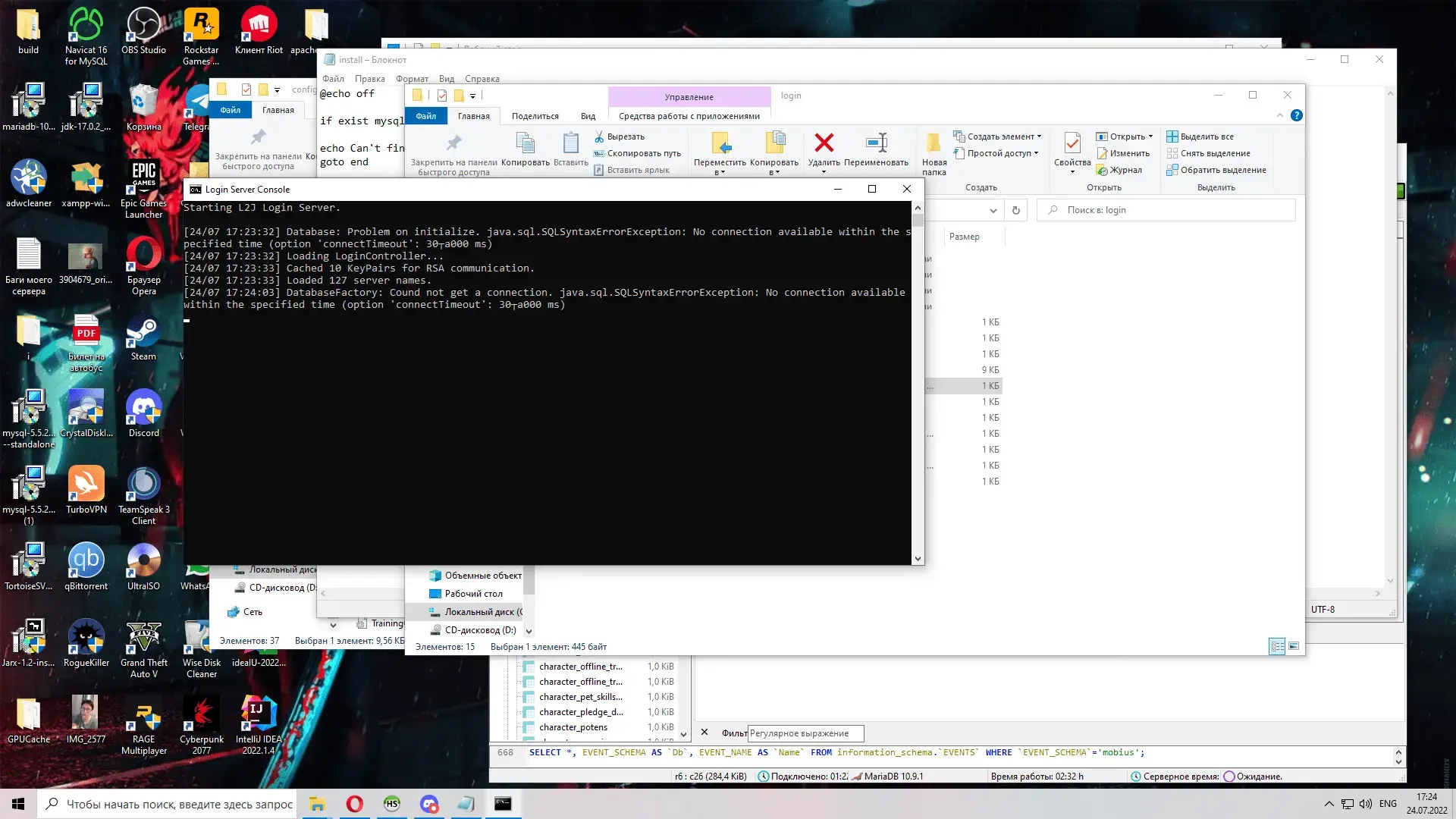Click taskbar File Explorer icon
This screenshot has width=1456, height=819.
point(317,804)
